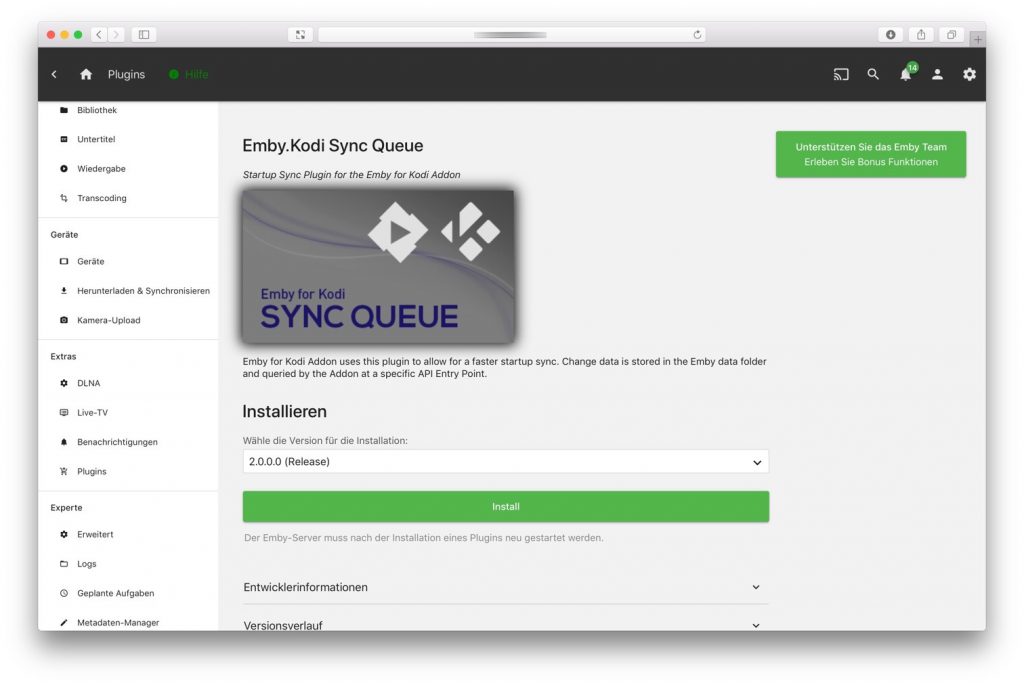
Task: Click the Emby.Kodi Sync Queue heading
Action: 332,146
